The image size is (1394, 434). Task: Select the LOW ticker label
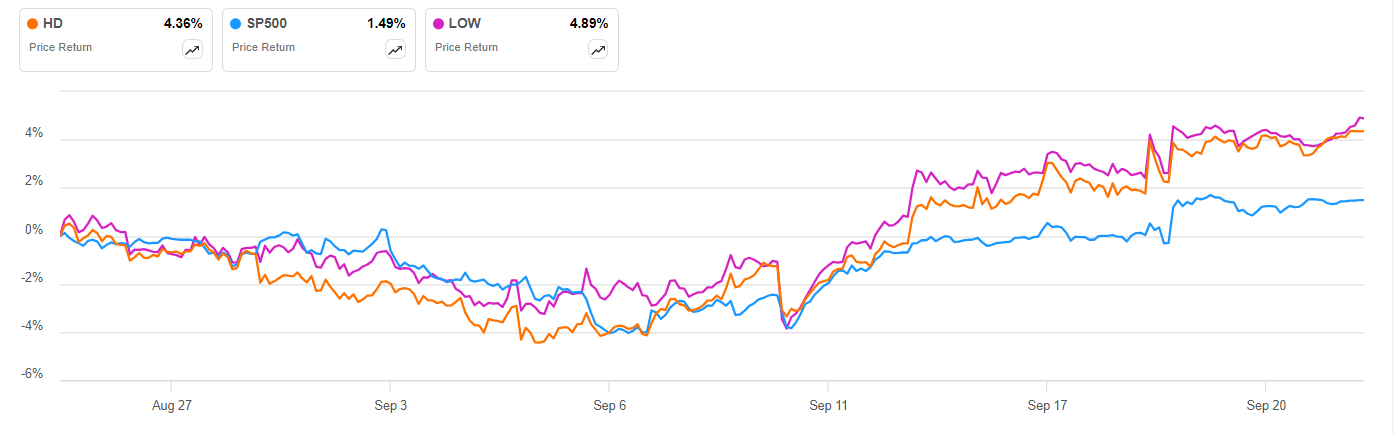467,23
